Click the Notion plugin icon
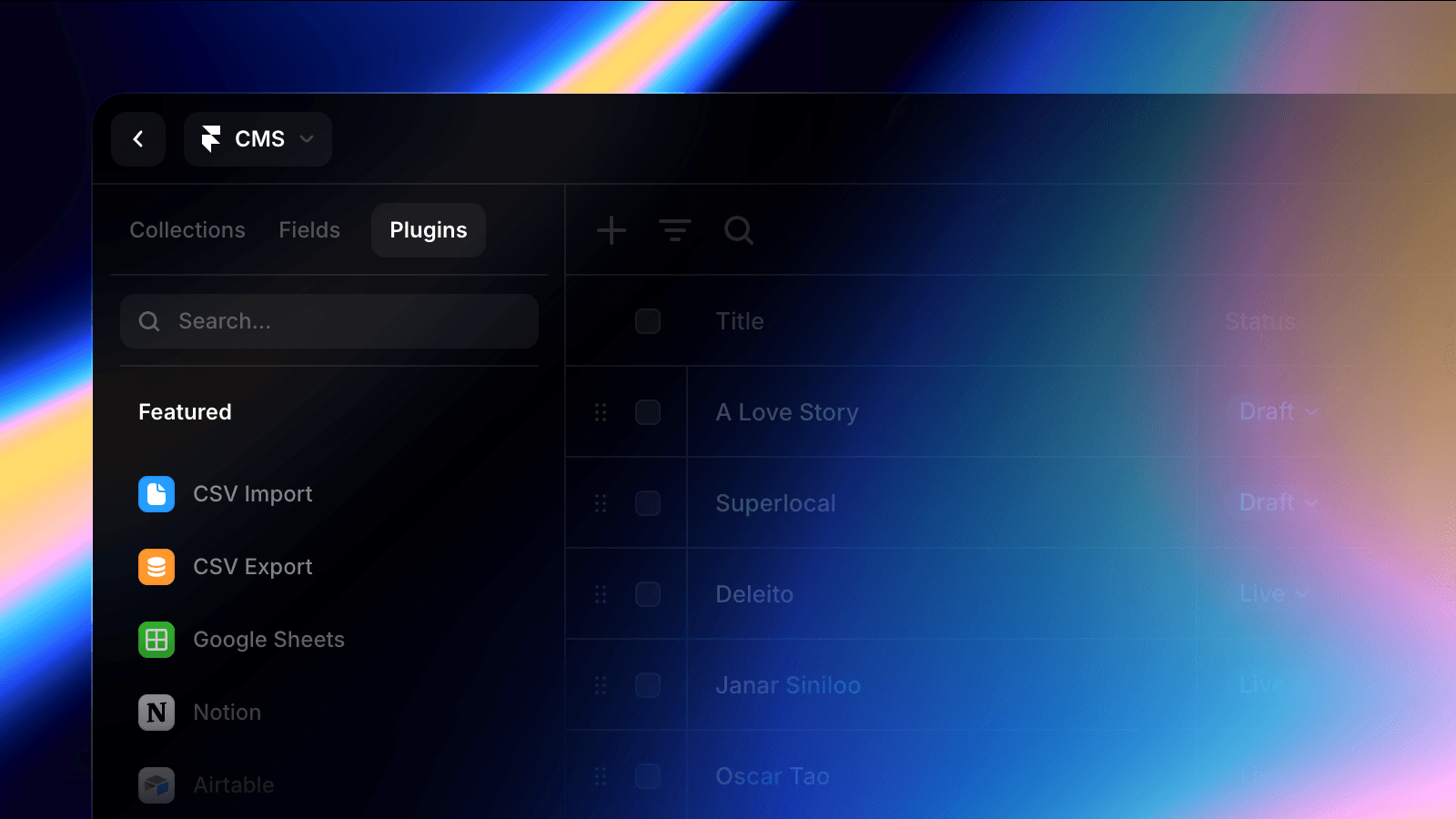1456x819 pixels. (x=157, y=713)
